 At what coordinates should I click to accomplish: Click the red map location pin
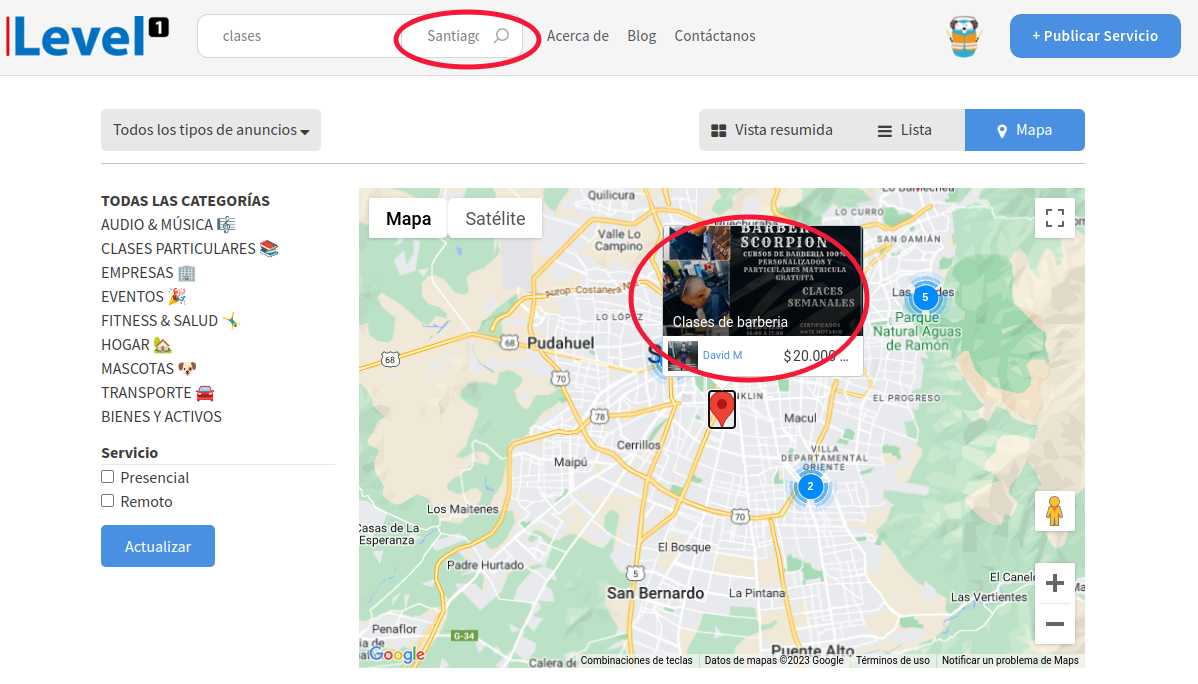pyautogui.click(x=721, y=408)
